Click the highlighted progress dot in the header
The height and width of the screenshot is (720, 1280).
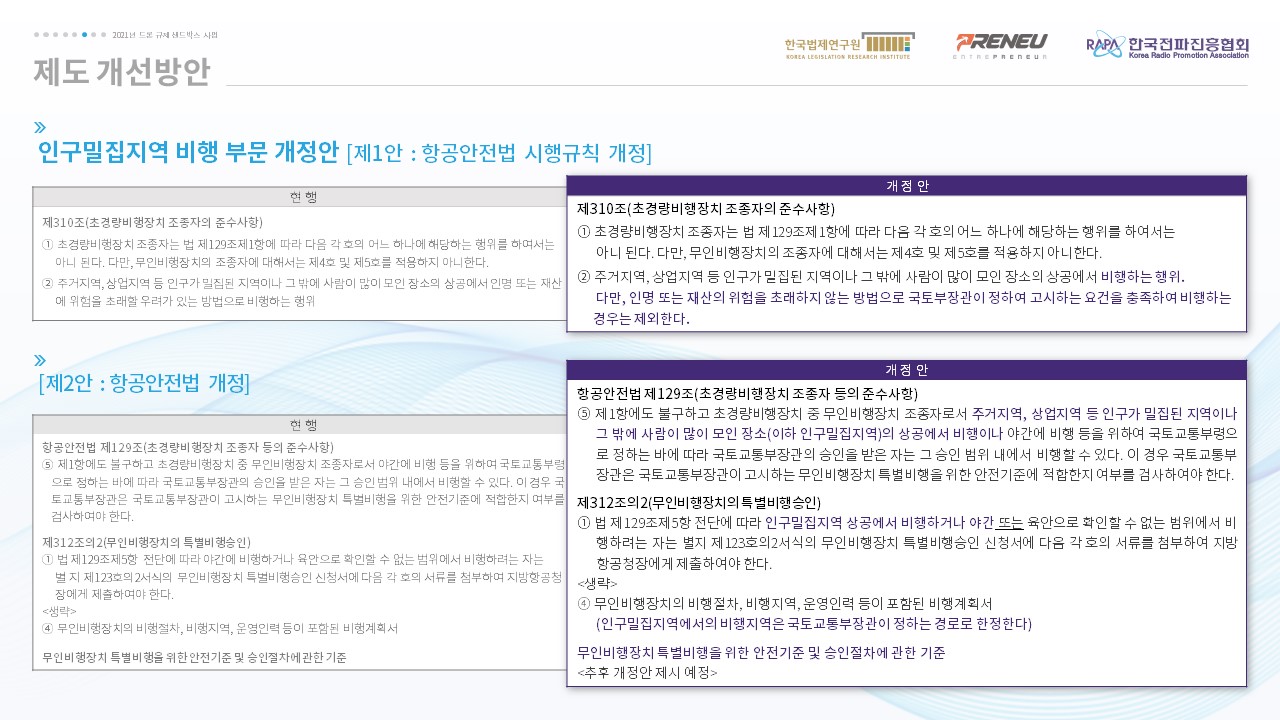coord(85,34)
